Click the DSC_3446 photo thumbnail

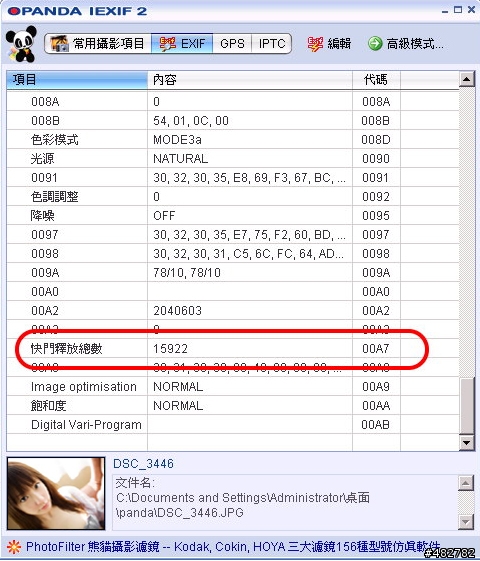(x=56, y=493)
